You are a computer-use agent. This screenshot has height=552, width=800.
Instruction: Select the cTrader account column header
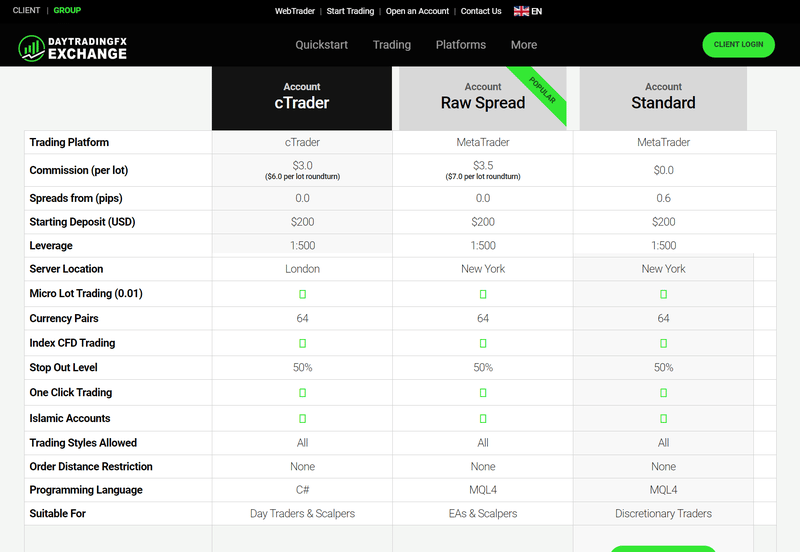point(302,98)
